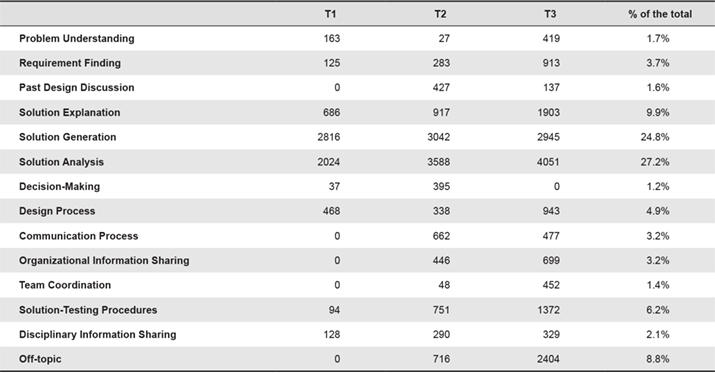Select the Problem Understanding row label
This screenshot has width=715, height=373.
pyautogui.click(x=77, y=39)
